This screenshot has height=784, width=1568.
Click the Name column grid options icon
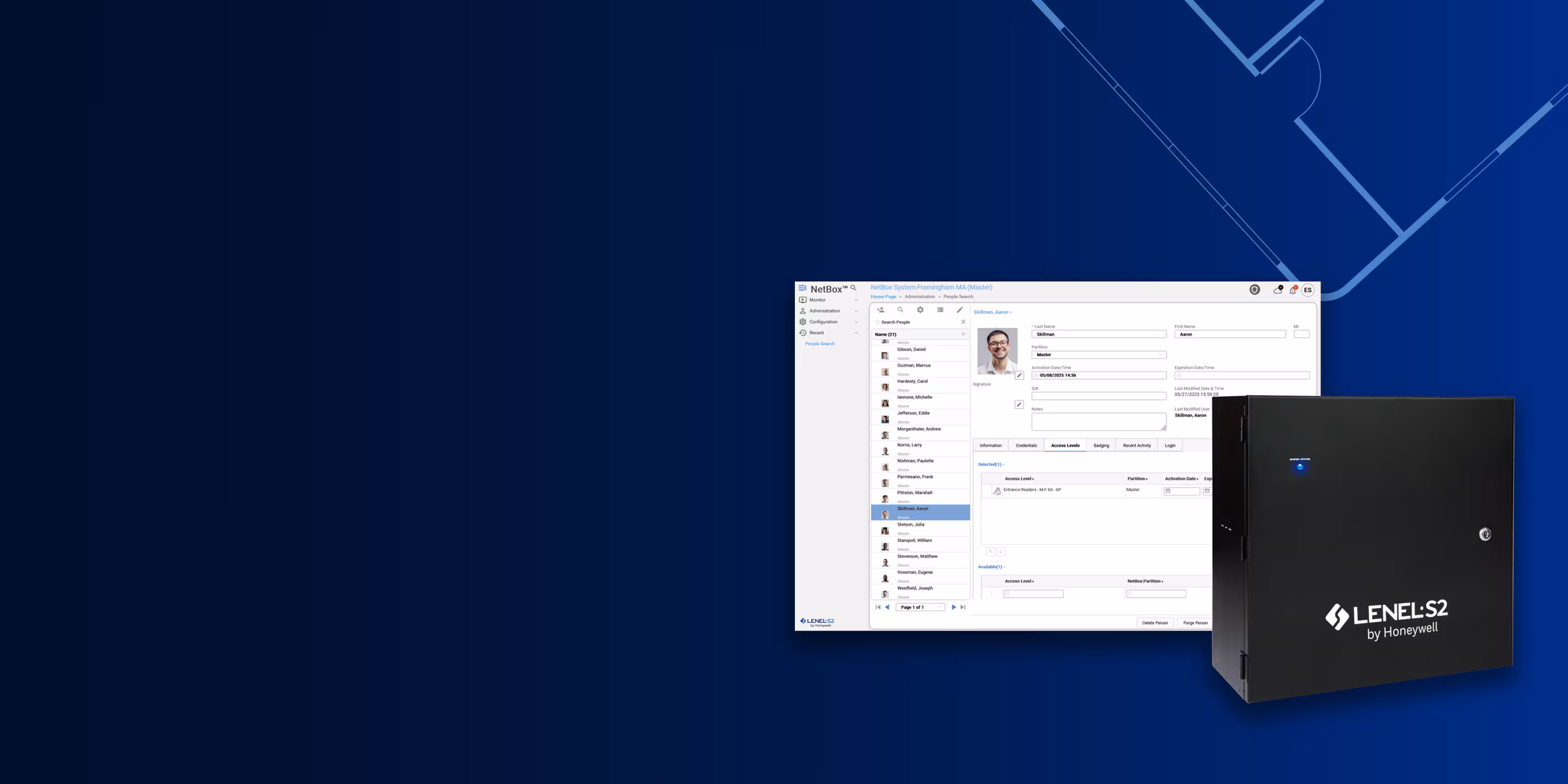(963, 334)
